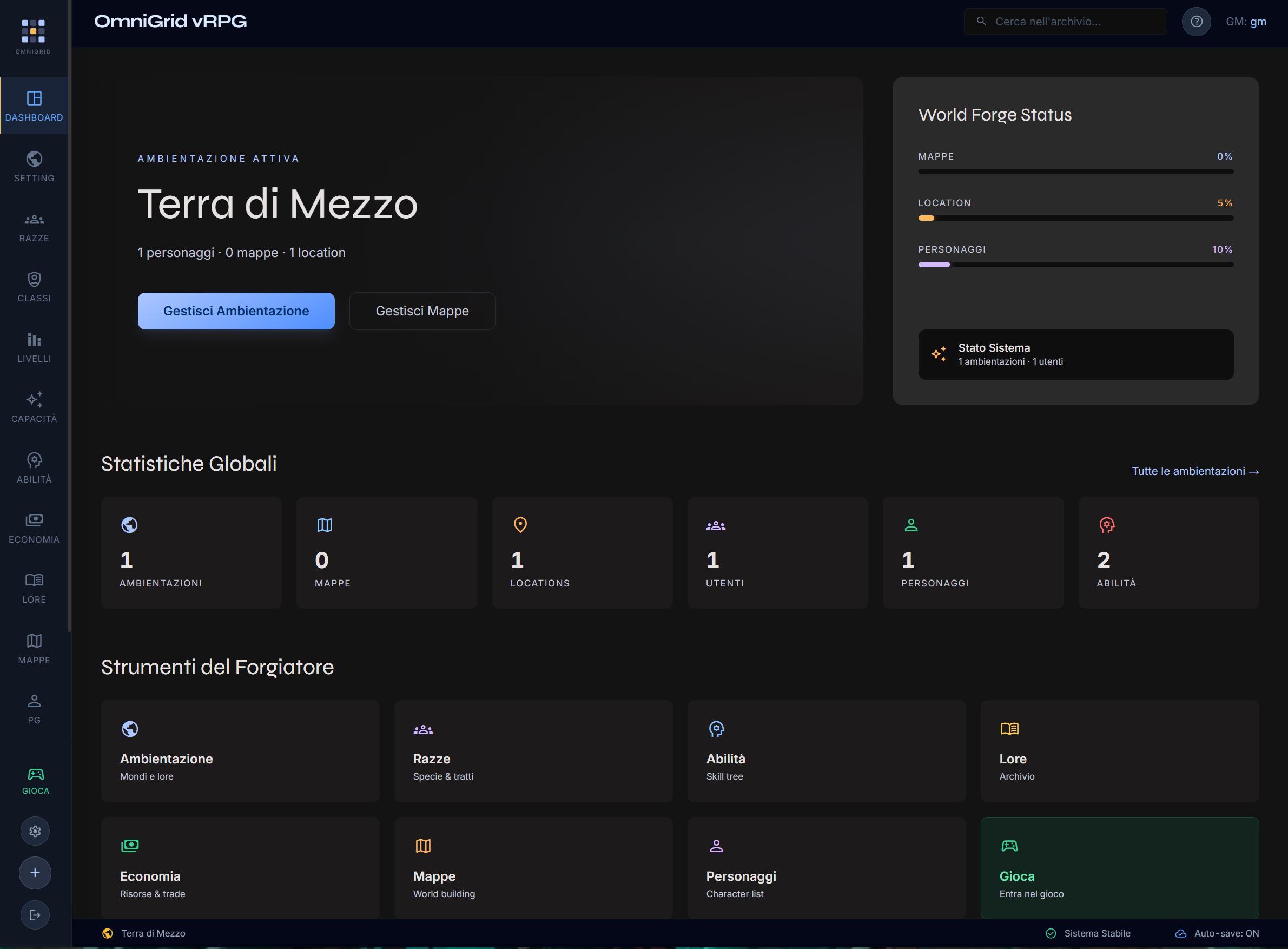1288x949 pixels.
Task: Click the Abilità stat head icon
Action: 1107,525
